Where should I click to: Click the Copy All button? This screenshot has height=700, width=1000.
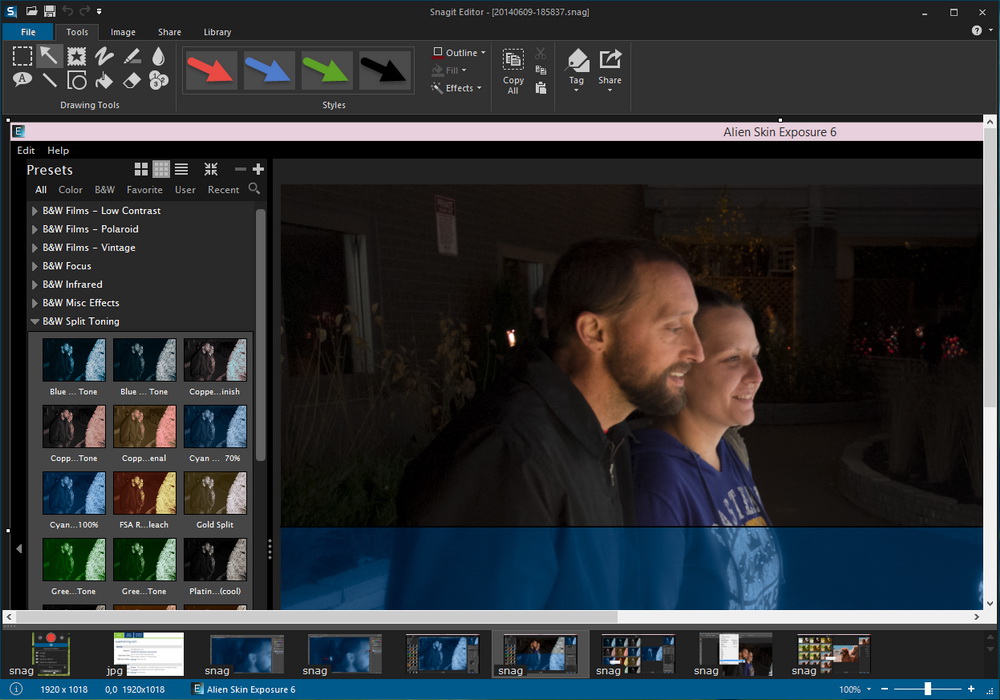(513, 71)
